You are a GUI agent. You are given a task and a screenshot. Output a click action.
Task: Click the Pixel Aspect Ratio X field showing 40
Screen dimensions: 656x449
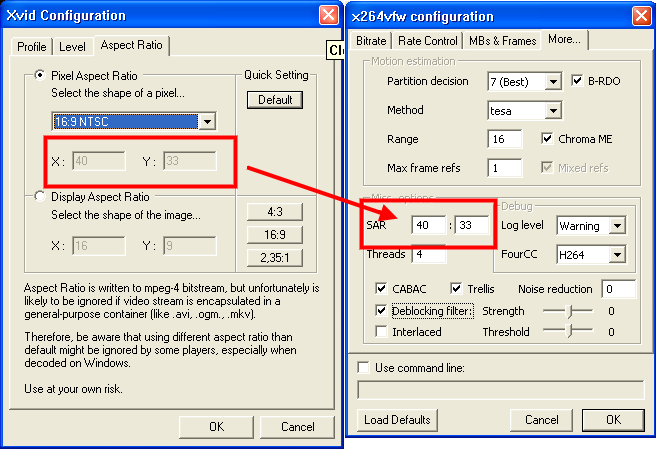(99, 161)
